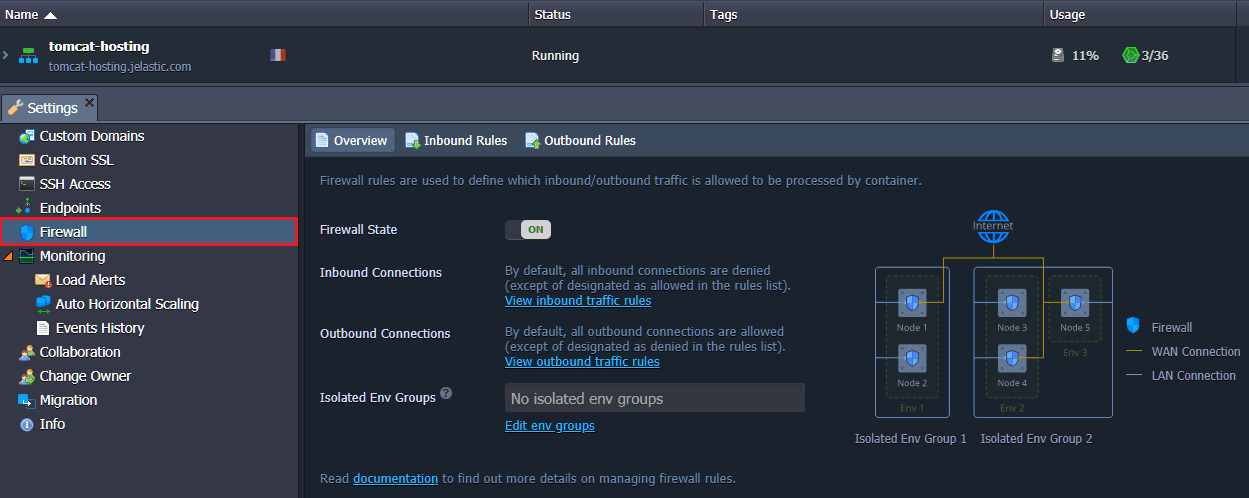Click the France flag region icon
1249x498 pixels.
coord(277,55)
